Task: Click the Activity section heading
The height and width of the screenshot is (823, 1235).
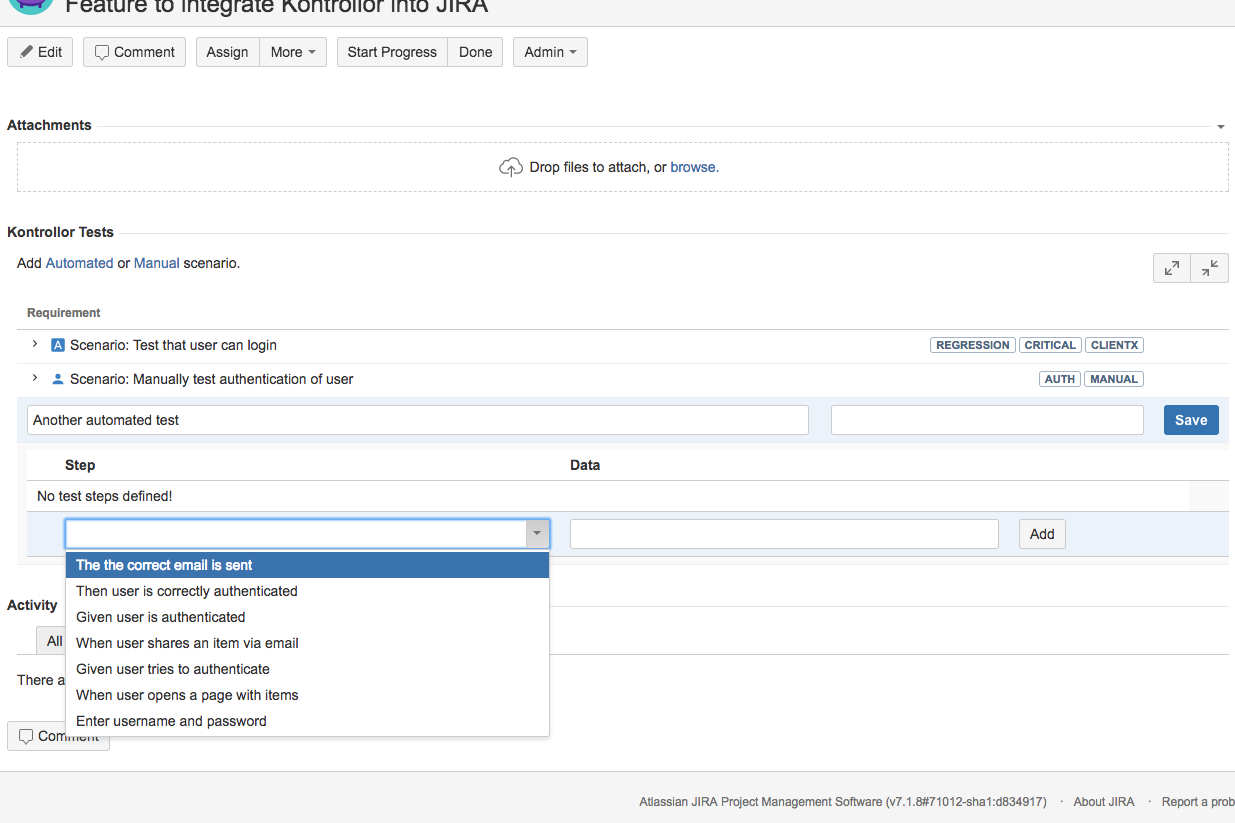Action: 32,605
